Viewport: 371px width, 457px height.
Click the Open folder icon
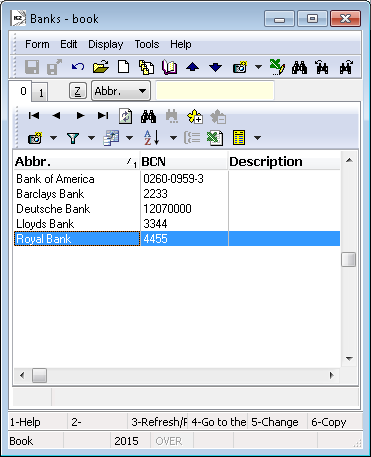[x=101, y=67]
